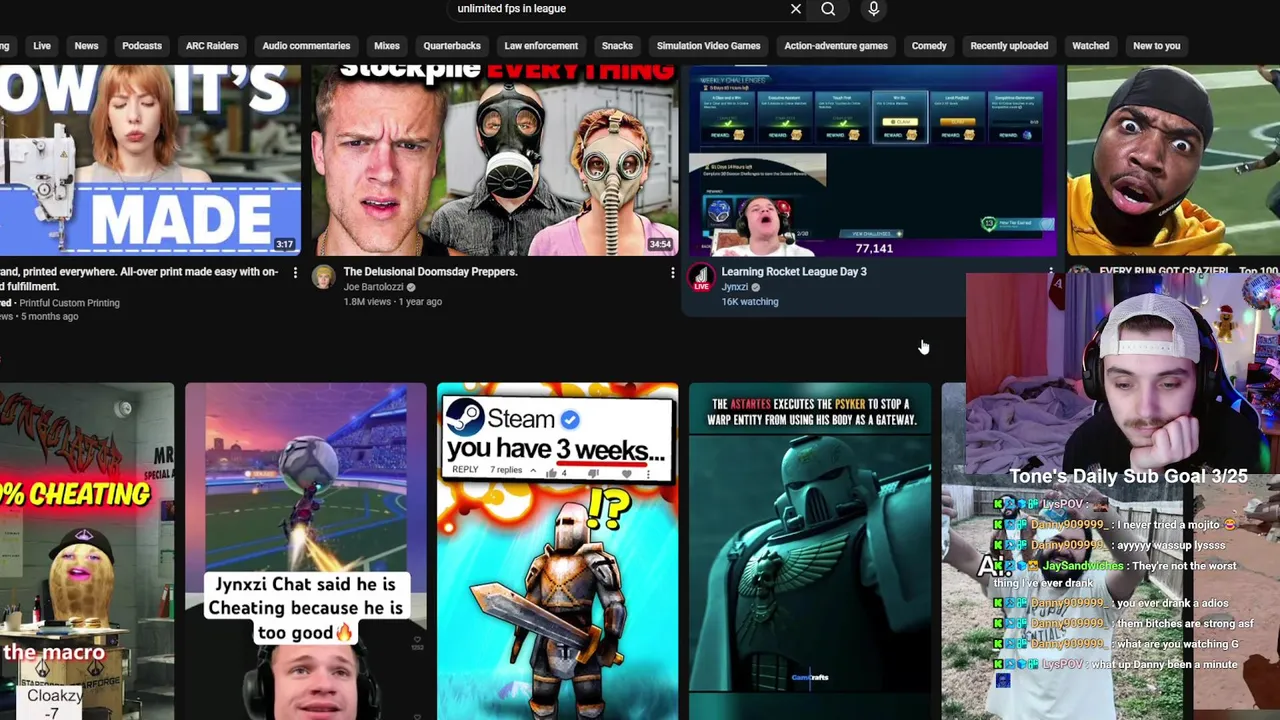This screenshot has width=1280, height=720.
Task: Open options menu for Rocket League stream
Action: point(1050,271)
